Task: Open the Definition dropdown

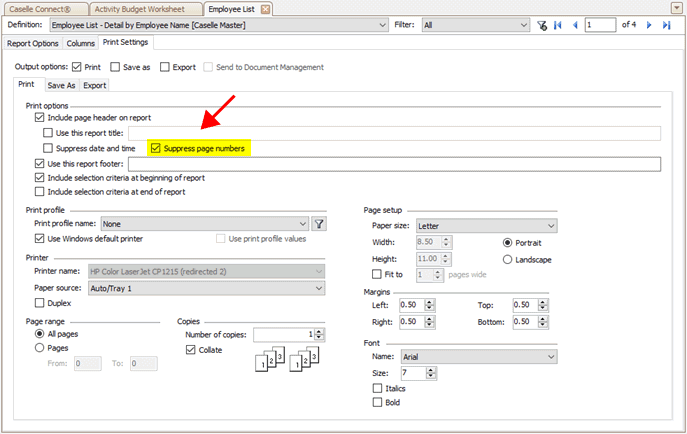Action: click(219, 25)
